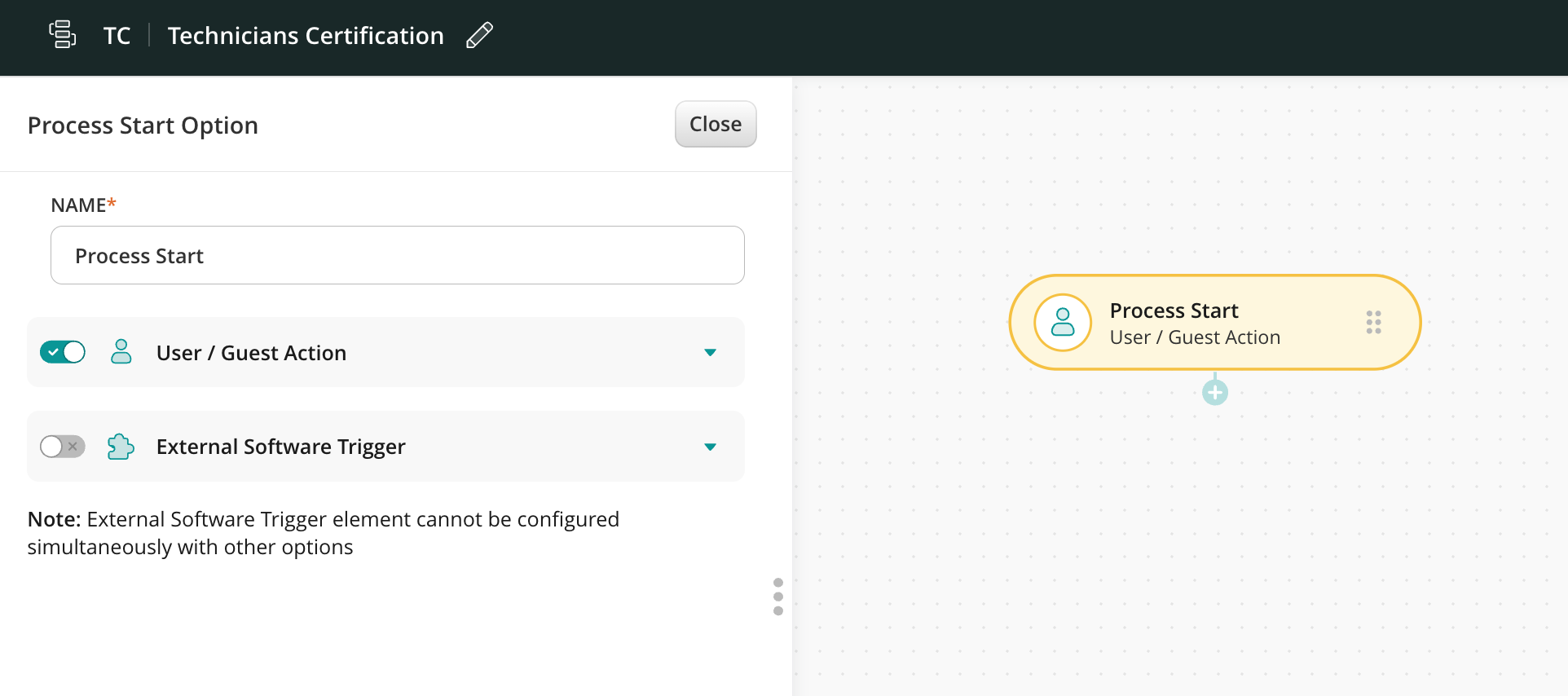Click an empty area of the dotted canvas
1568x696 pixels.
point(1141,554)
